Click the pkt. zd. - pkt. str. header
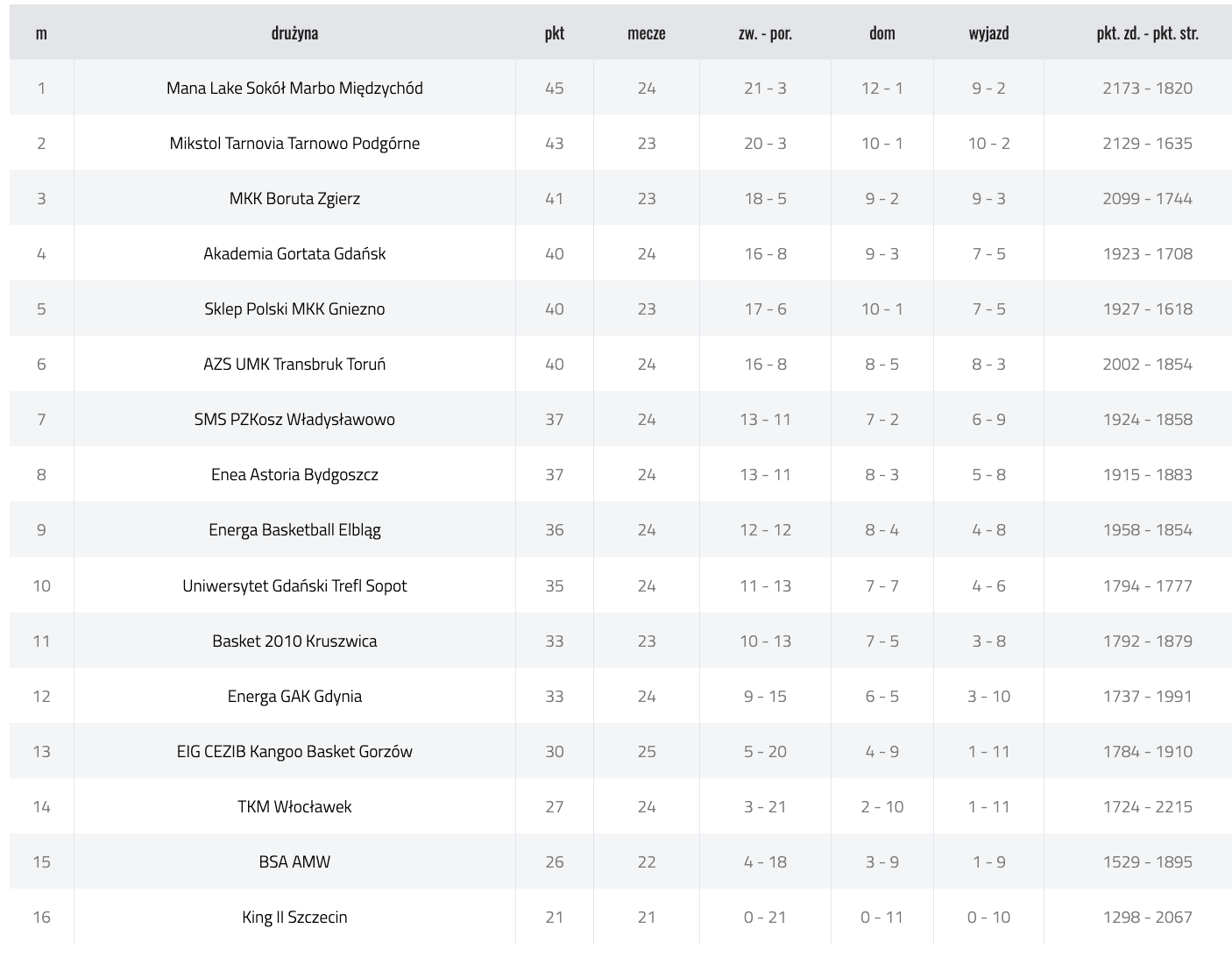 [x=1148, y=33]
